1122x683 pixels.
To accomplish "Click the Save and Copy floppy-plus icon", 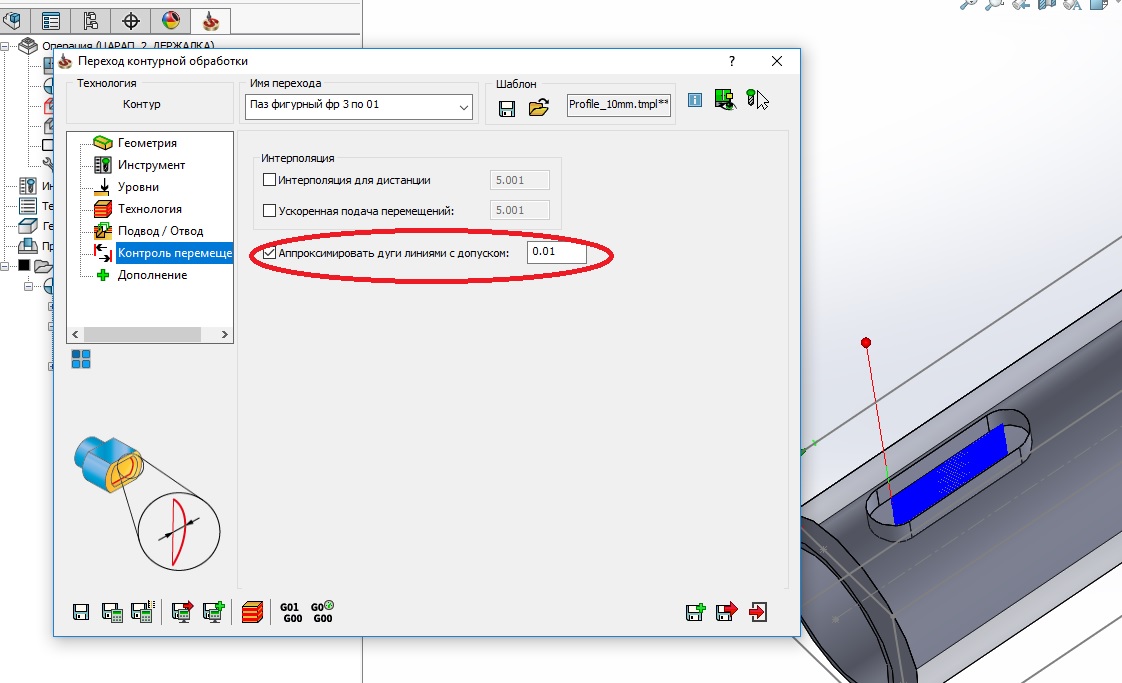I will 695,612.
